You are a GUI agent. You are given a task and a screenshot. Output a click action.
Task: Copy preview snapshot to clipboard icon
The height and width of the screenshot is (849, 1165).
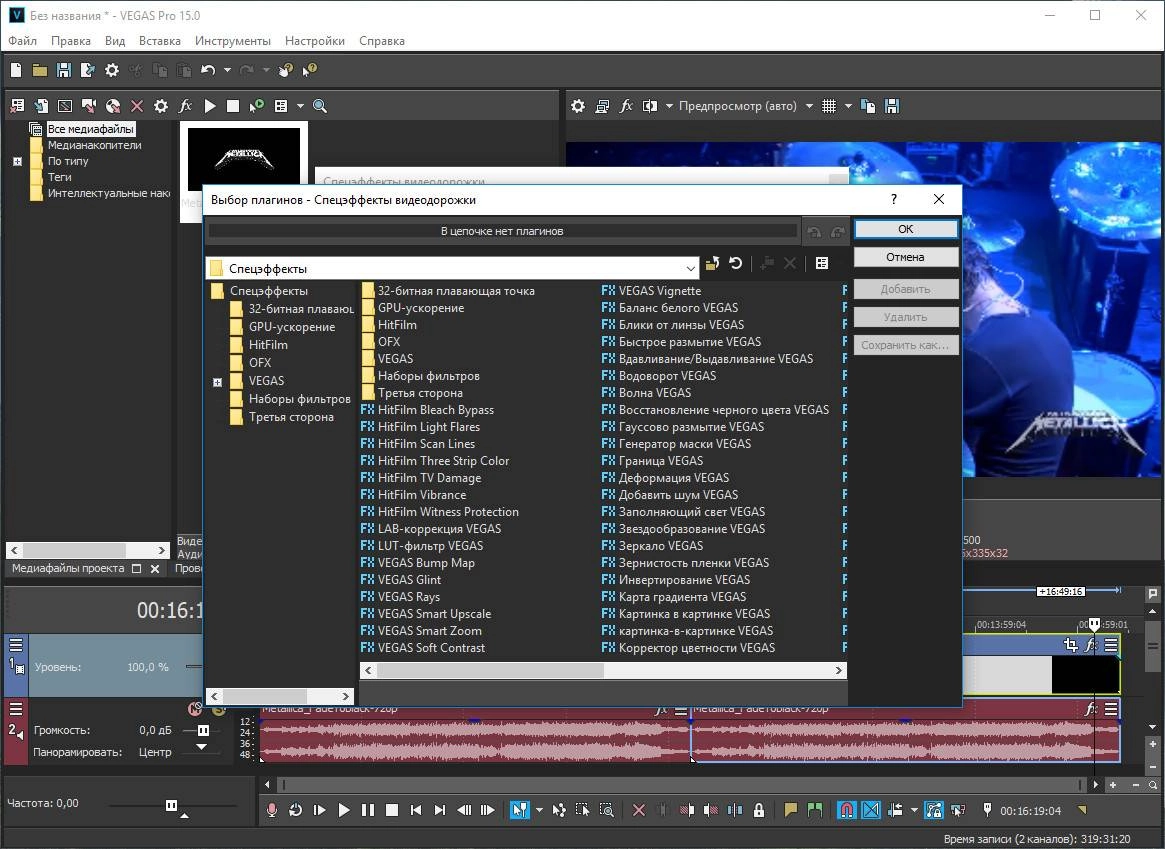(x=868, y=106)
